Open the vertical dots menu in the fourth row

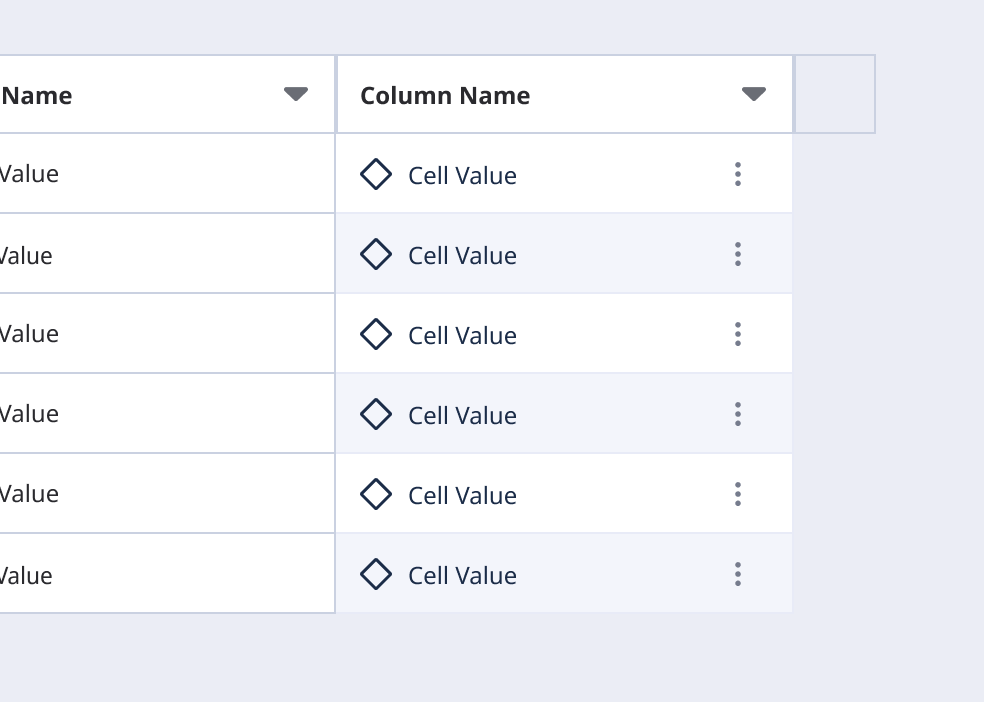point(738,414)
